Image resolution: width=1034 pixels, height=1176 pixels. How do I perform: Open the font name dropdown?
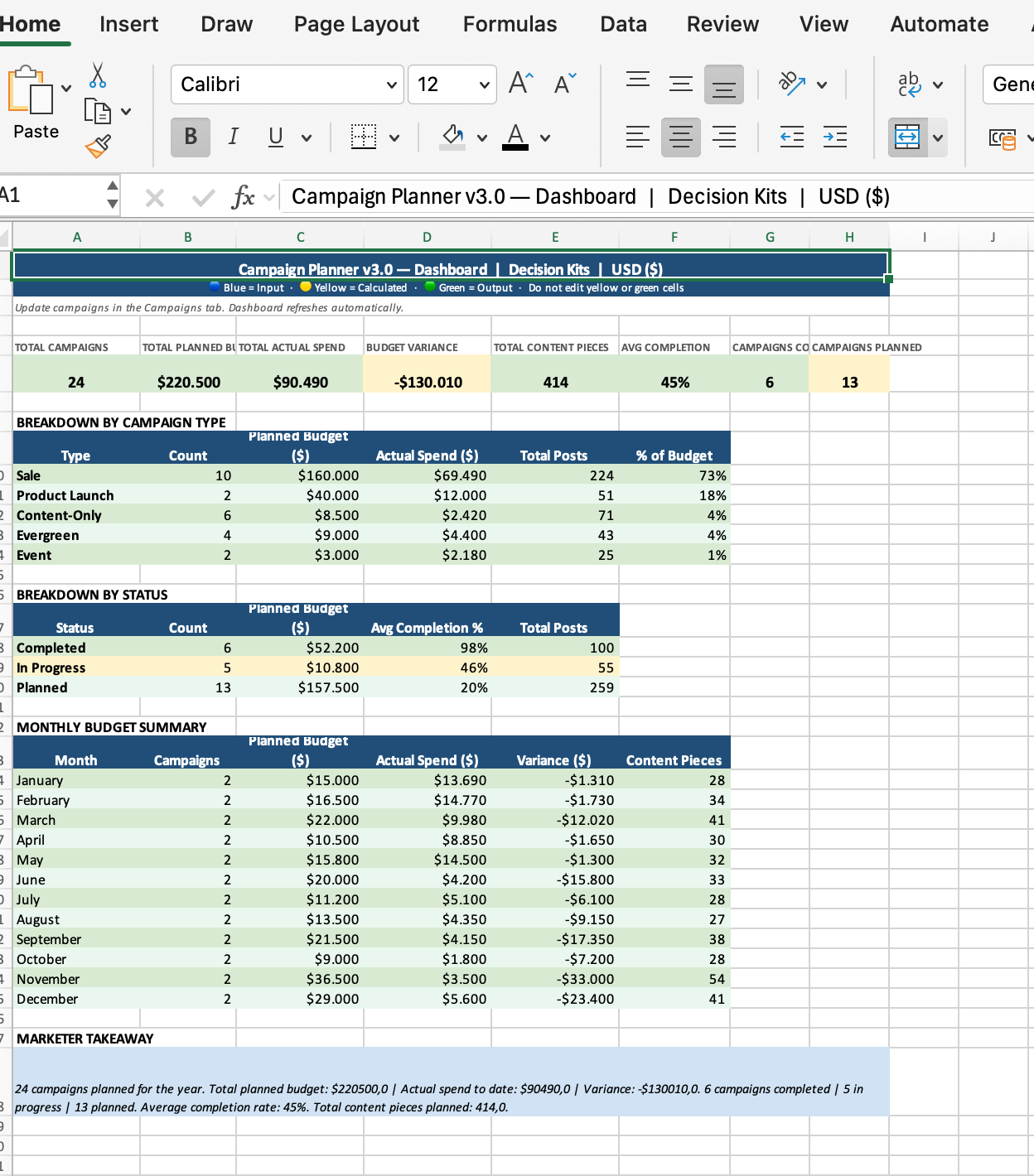pos(392,85)
